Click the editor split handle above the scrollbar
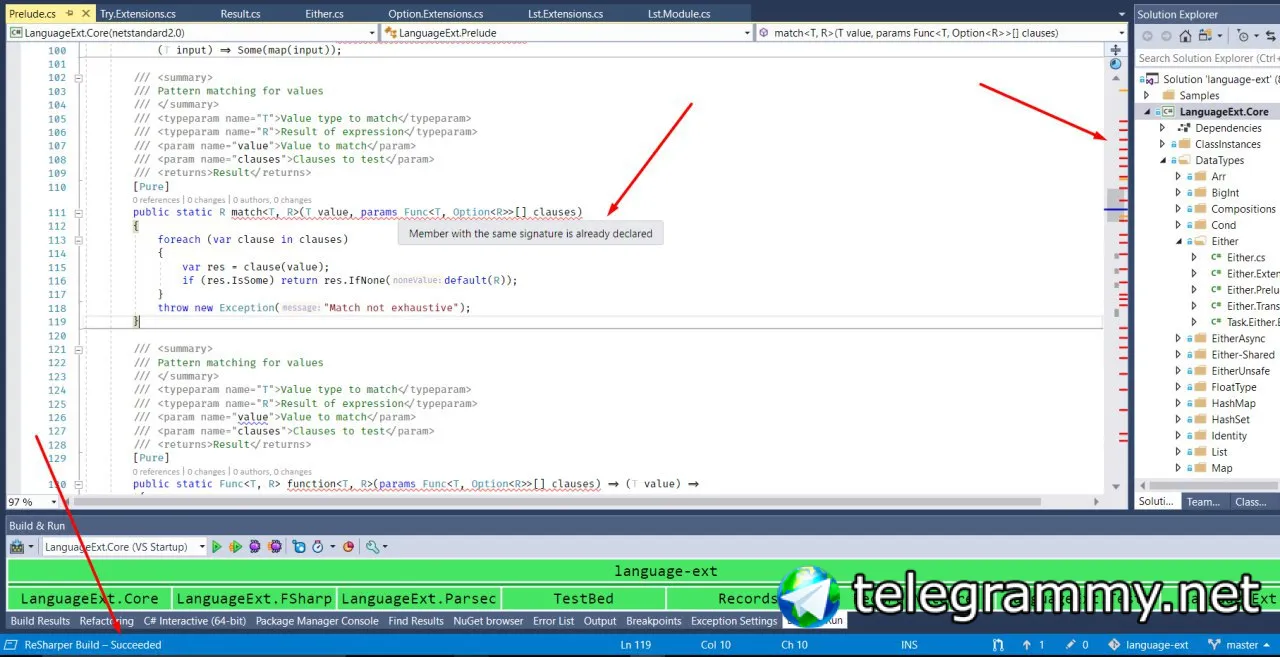The height and width of the screenshot is (657, 1280). pyautogui.click(x=1116, y=49)
